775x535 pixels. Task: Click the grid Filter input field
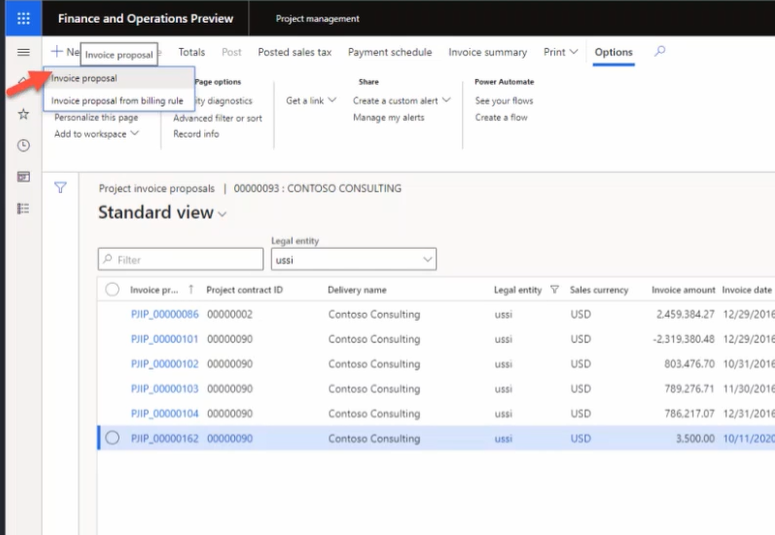click(x=180, y=259)
